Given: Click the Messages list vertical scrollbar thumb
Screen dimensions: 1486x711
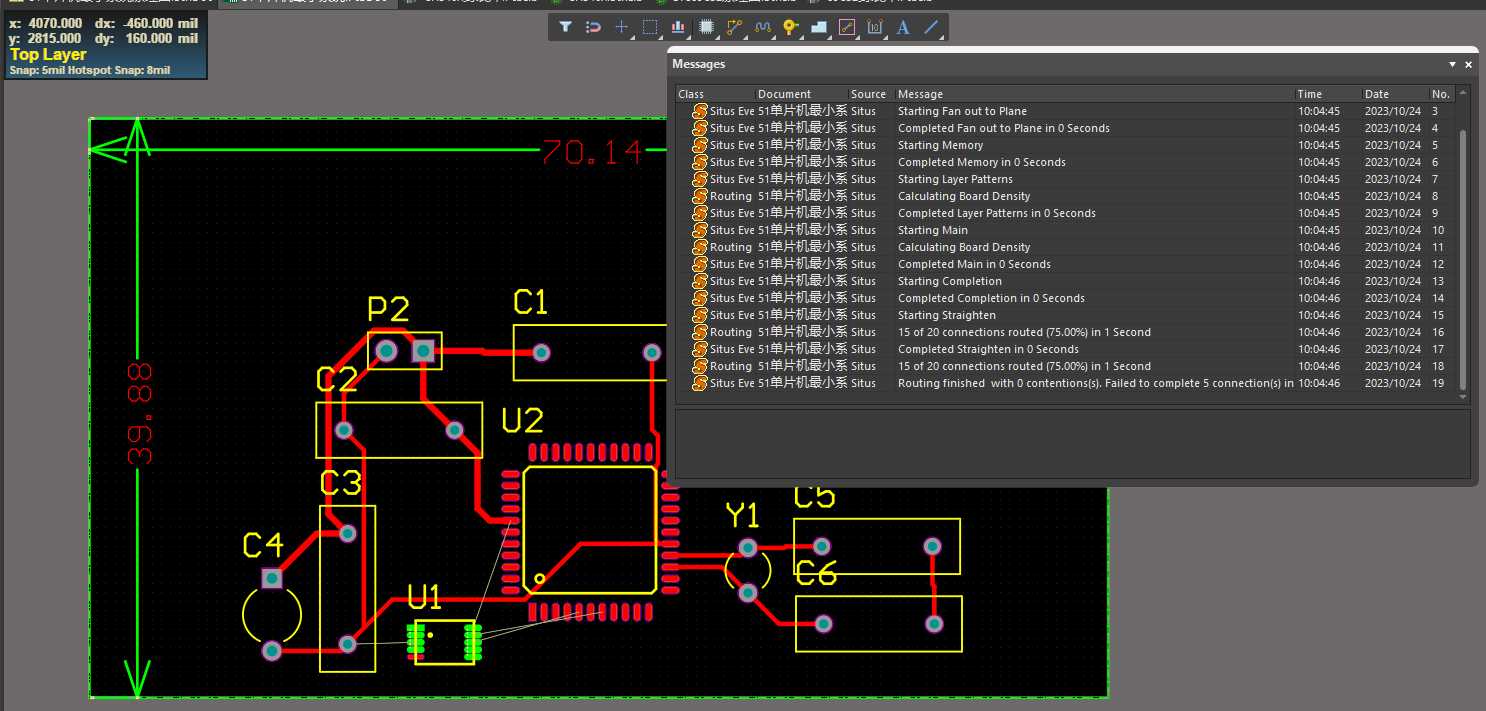Looking at the screenshot, I should click(x=1463, y=260).
